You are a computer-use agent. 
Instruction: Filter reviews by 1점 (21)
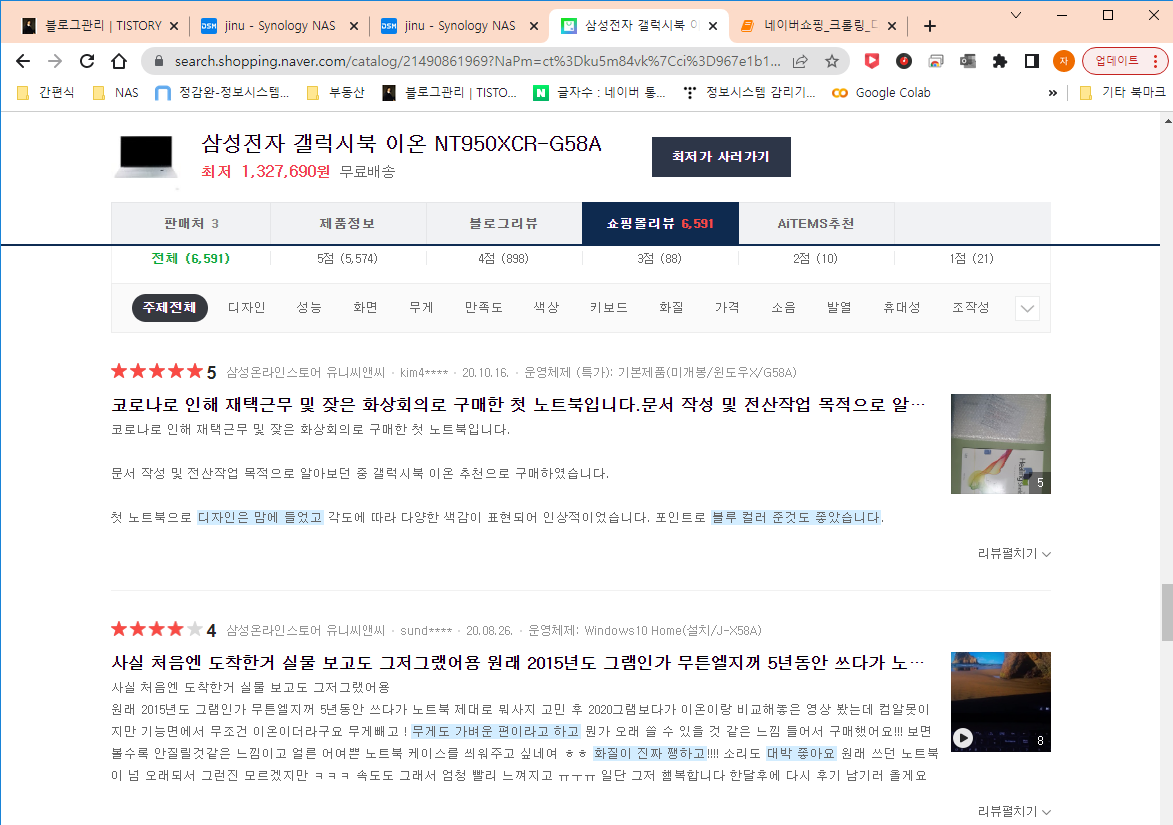[x=972, y=259]
